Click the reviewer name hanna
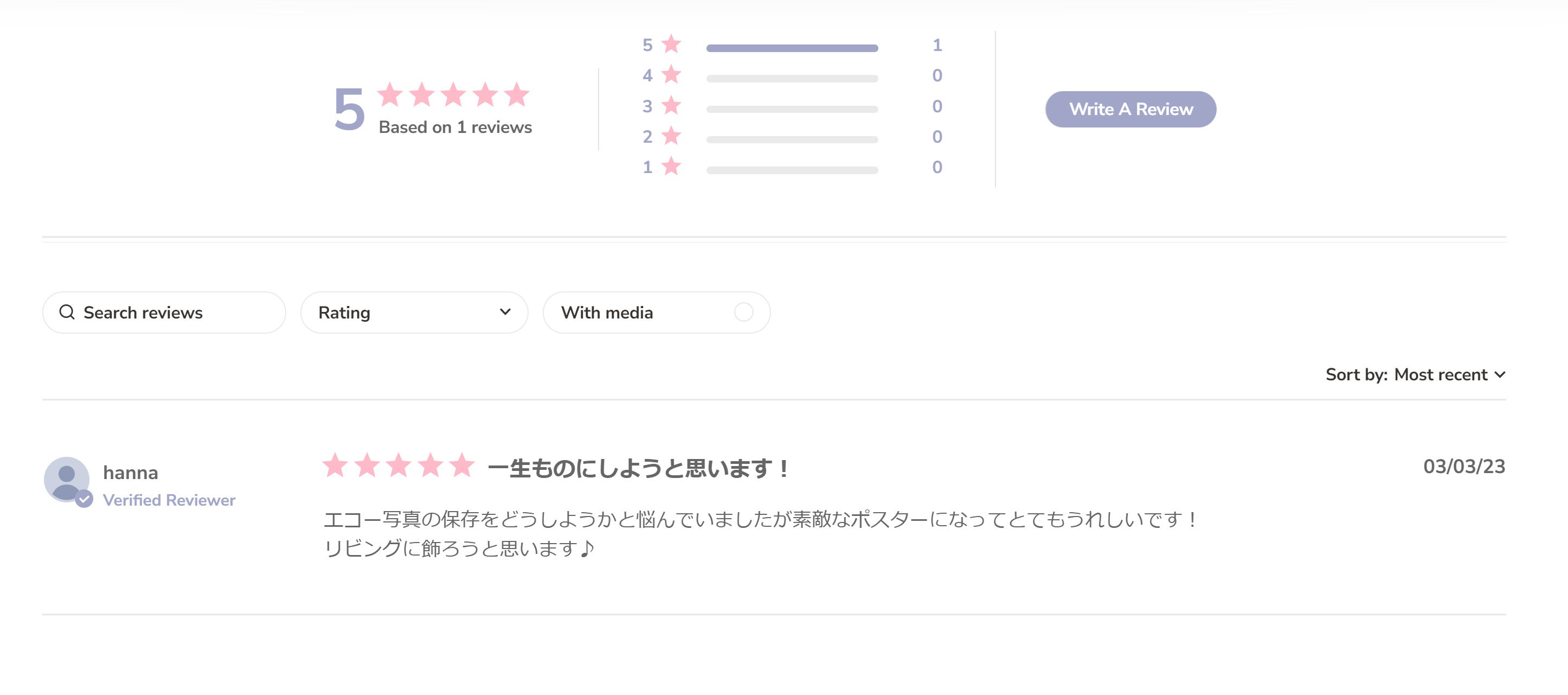 [130, 472]
